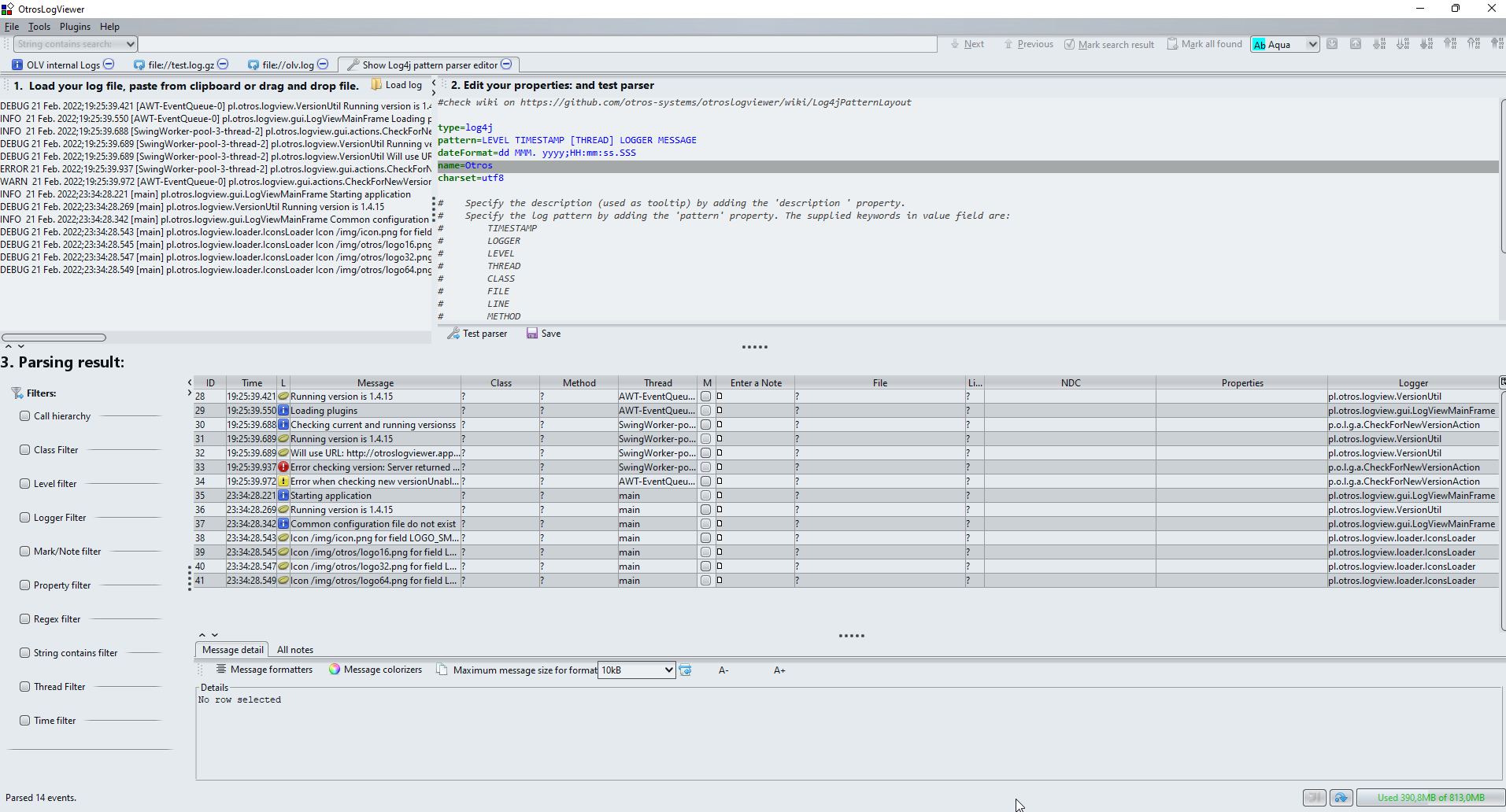Close the OLV internal Logs tab
Viewport: 1506px width, 812px height.
click(x=109, y=65)
